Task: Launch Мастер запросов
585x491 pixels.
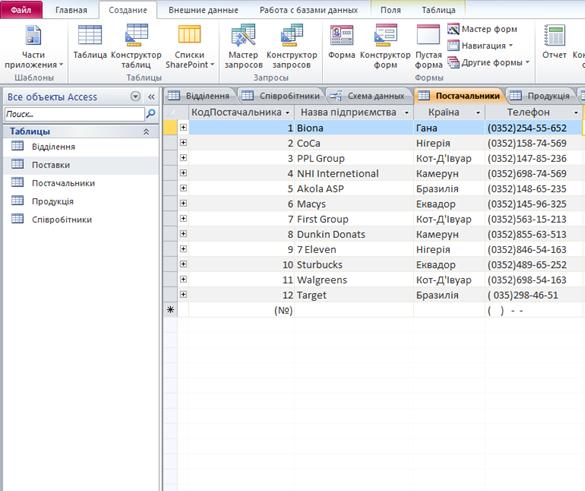Action: point(243,47)
